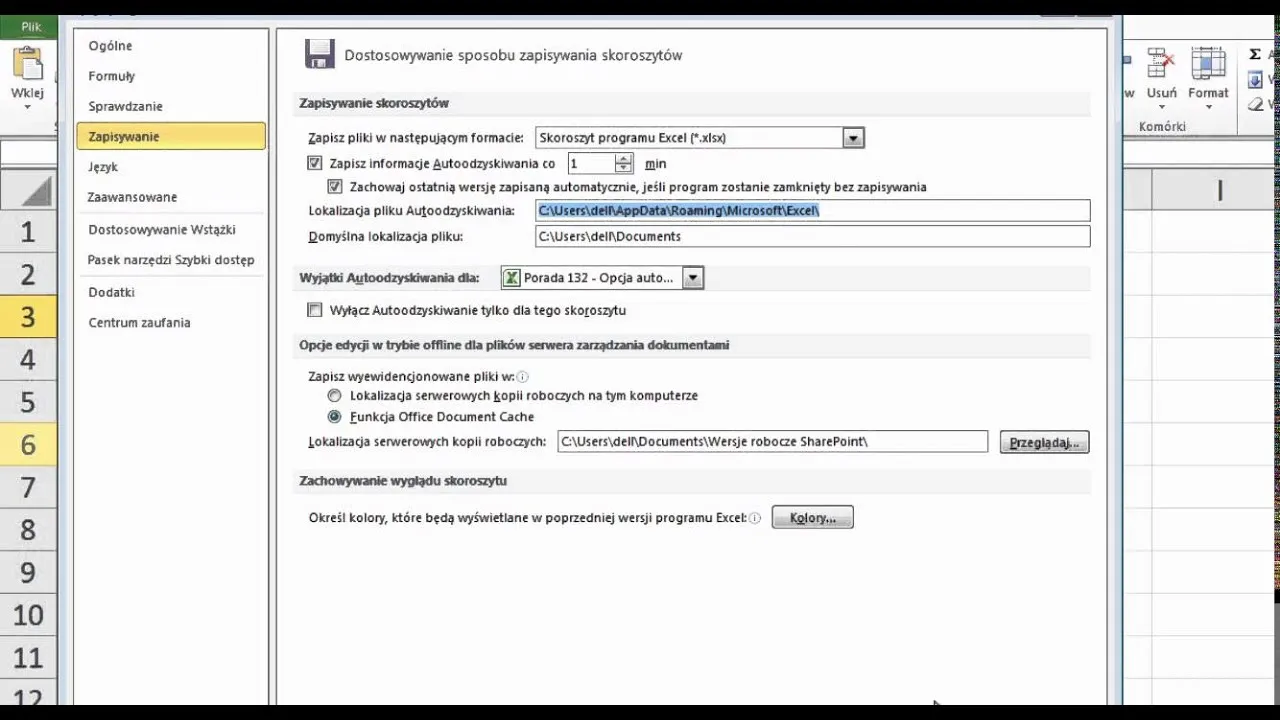Select Lokalizacja serwerowych kopii roboczych na tym komputerze
Screen dimensions: 1280x720
tap(335, 396)
